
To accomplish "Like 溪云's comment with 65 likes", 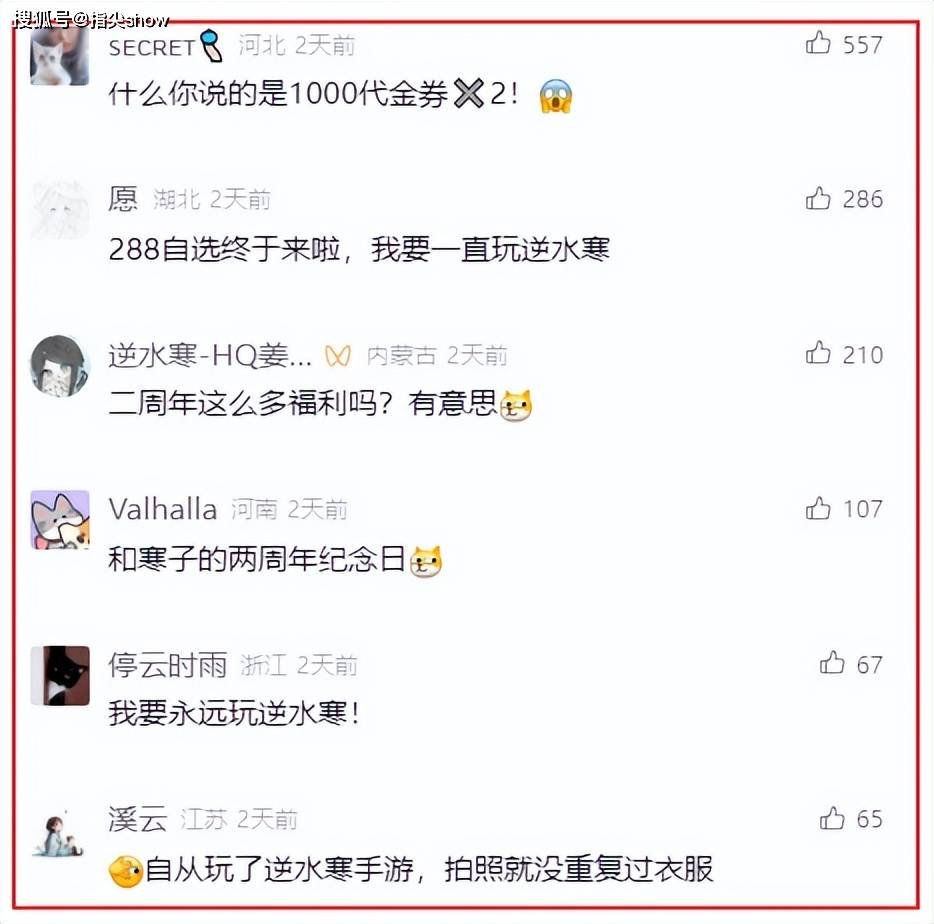I will coord(832,819).
